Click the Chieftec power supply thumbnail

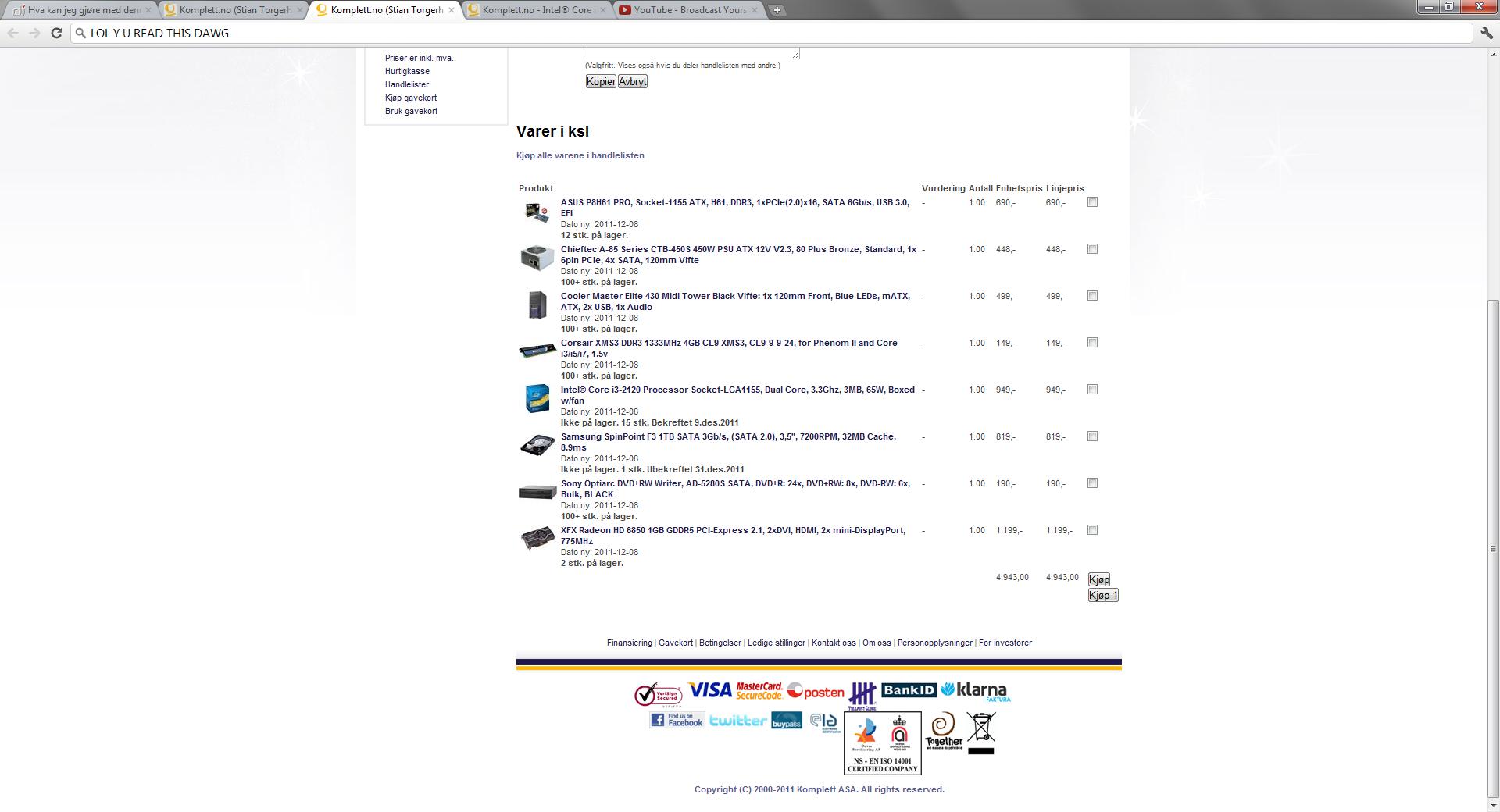click(537, 258)
